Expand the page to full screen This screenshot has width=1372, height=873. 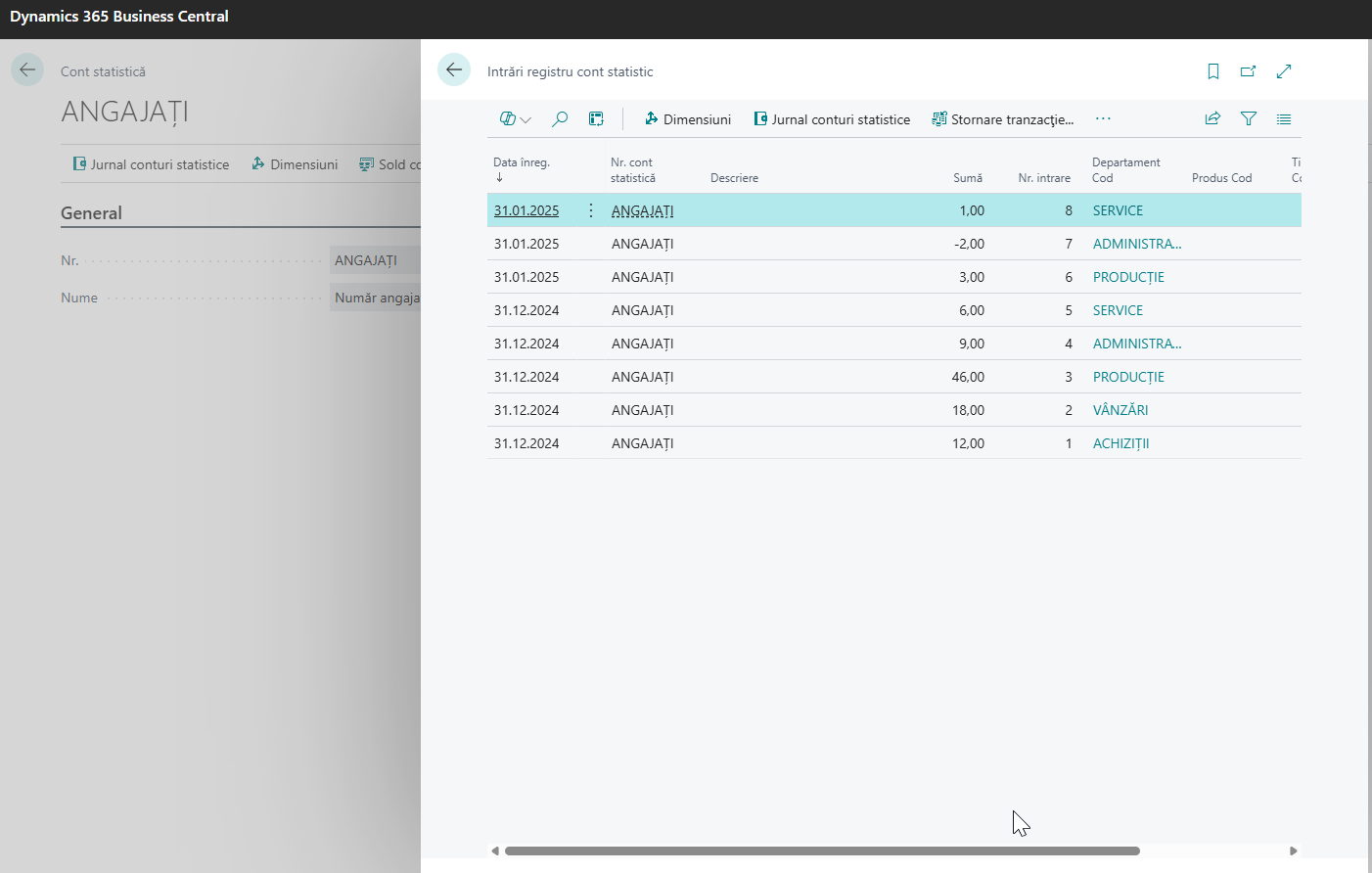[x=1284, y=71]
